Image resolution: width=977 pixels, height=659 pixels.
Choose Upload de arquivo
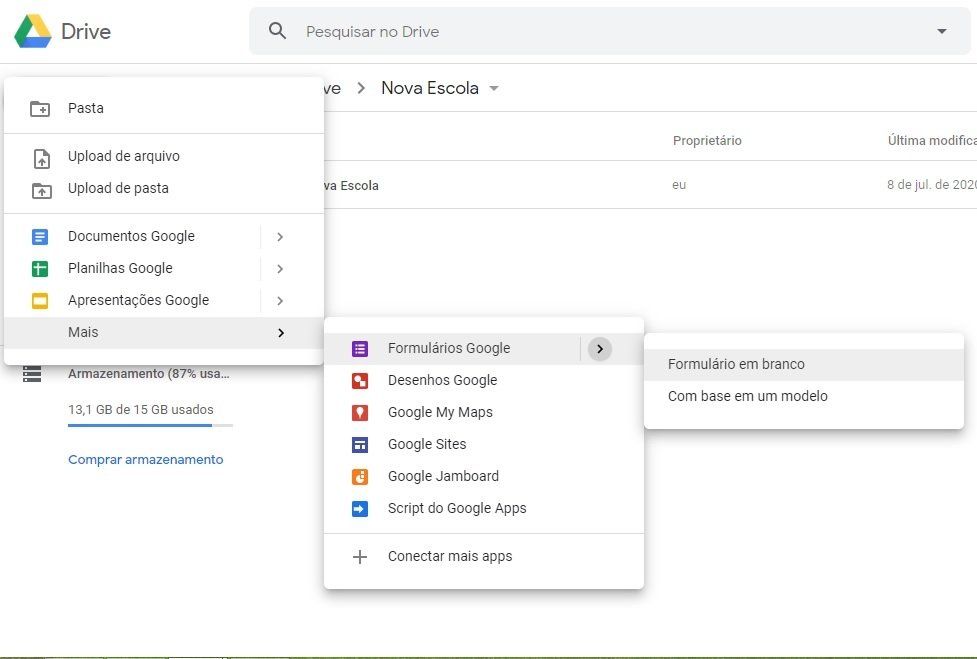[164, 156]
